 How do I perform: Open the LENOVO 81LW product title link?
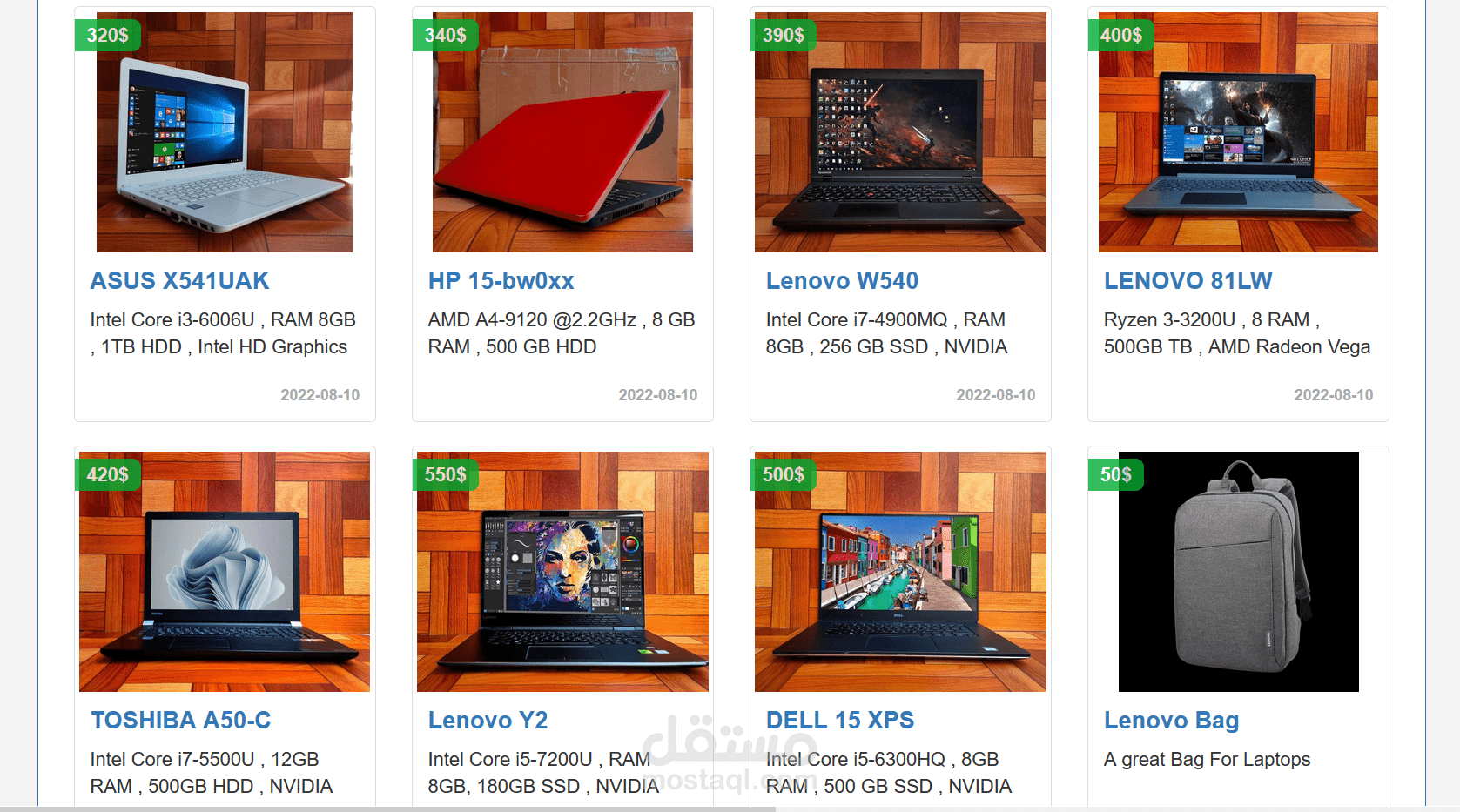[x=1188, y=281]
